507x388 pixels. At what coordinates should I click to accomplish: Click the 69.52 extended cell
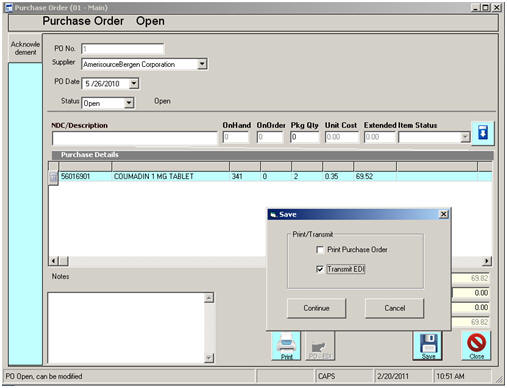(x=375, y=176)
